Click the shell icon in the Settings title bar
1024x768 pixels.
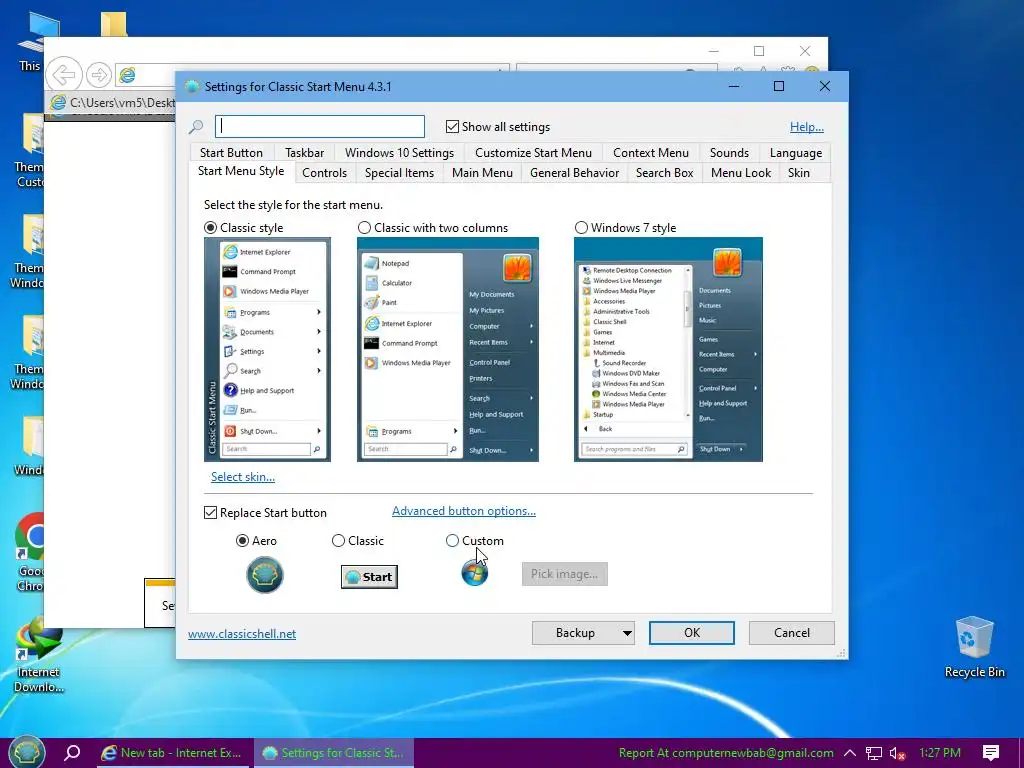191,87
